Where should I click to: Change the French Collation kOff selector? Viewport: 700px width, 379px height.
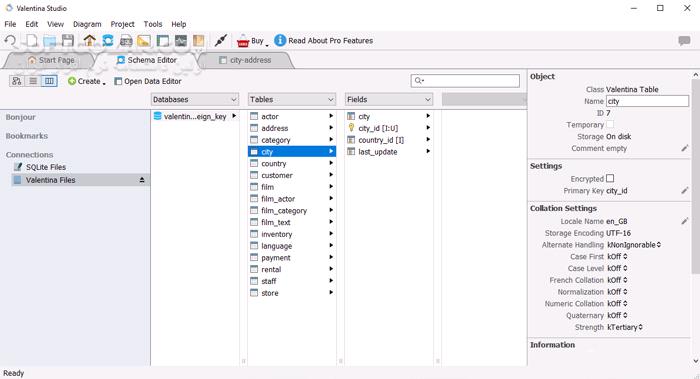coord(617,280)
